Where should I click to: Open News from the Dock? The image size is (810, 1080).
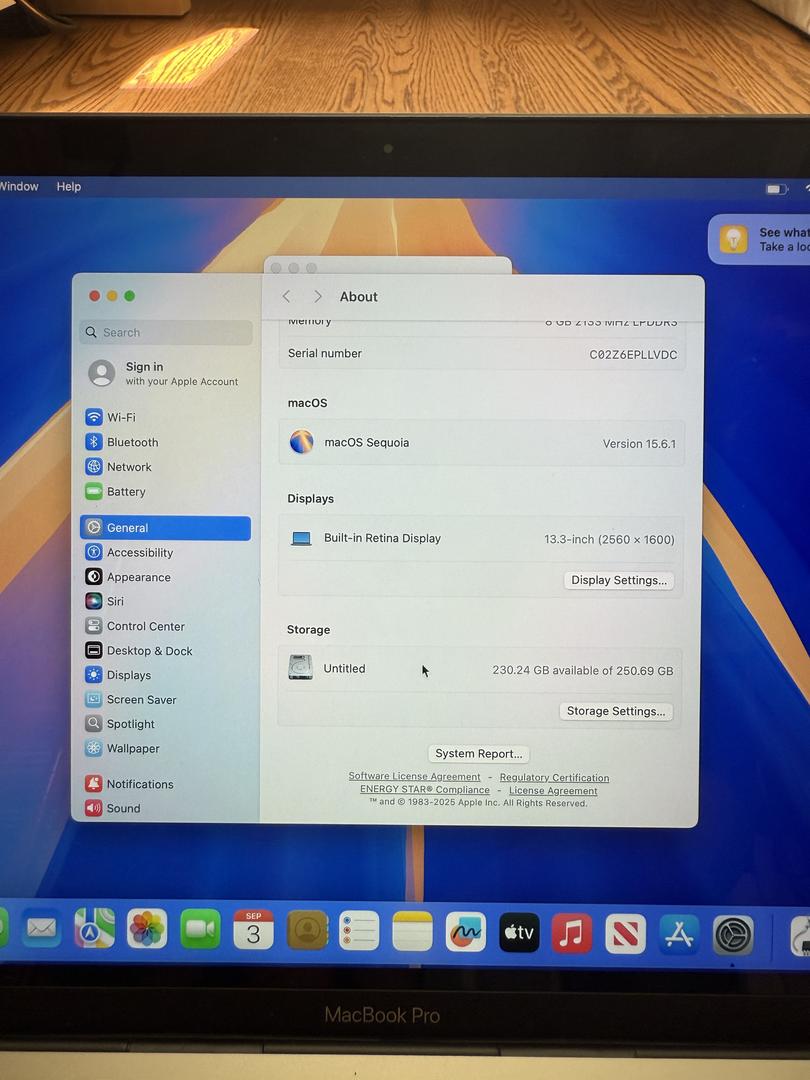(625, 934)
